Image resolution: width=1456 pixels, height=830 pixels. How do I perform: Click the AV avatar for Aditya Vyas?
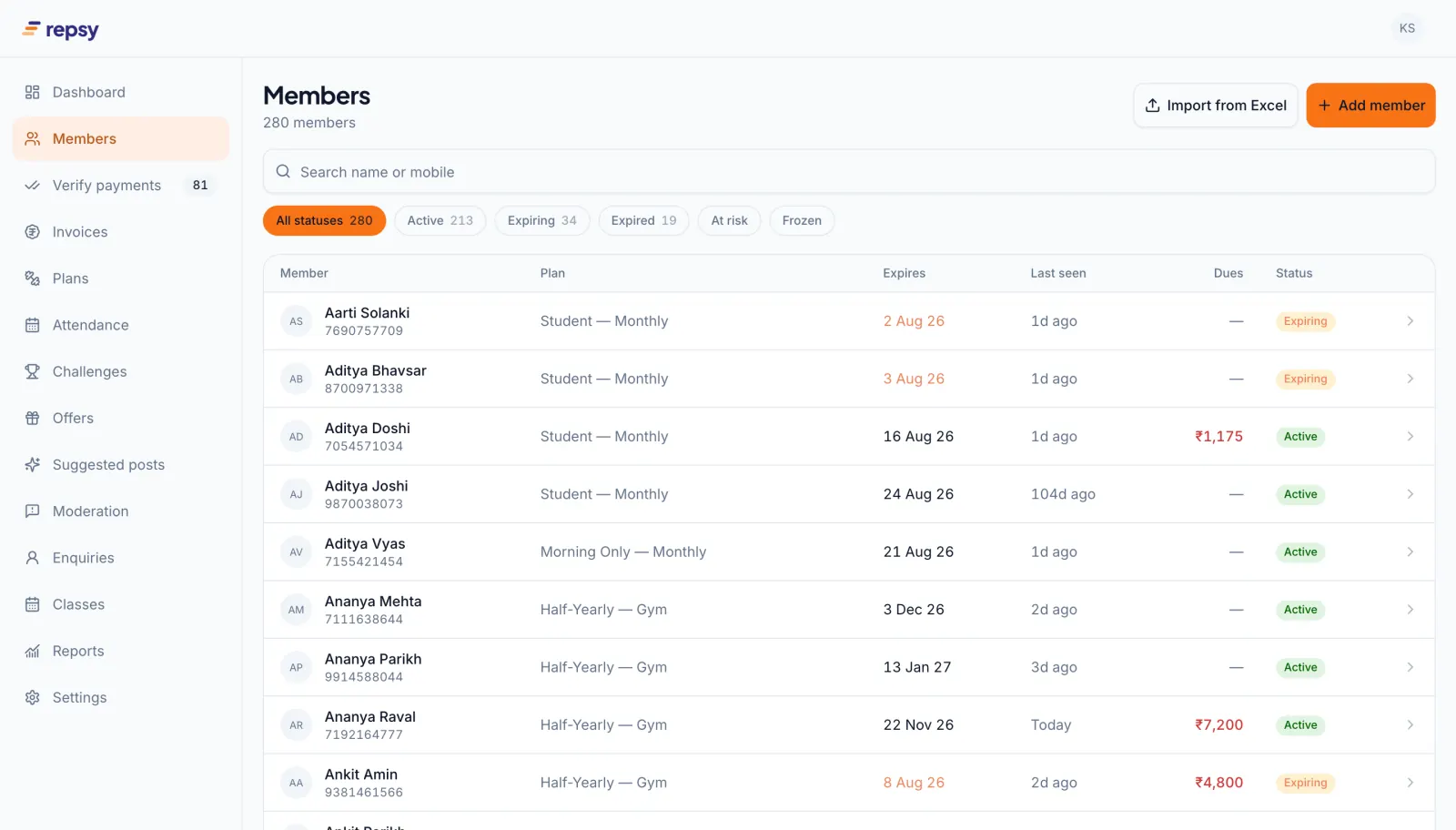(x=296, y=552)
